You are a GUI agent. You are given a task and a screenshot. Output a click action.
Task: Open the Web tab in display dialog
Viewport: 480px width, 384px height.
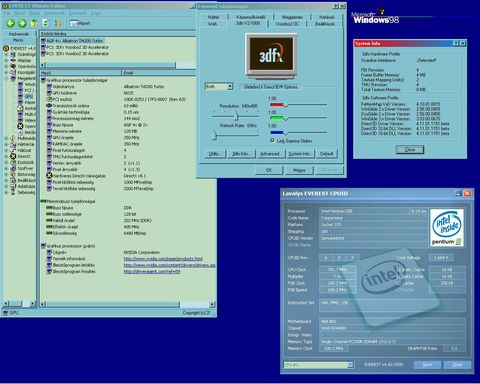(x=212, y=24)
